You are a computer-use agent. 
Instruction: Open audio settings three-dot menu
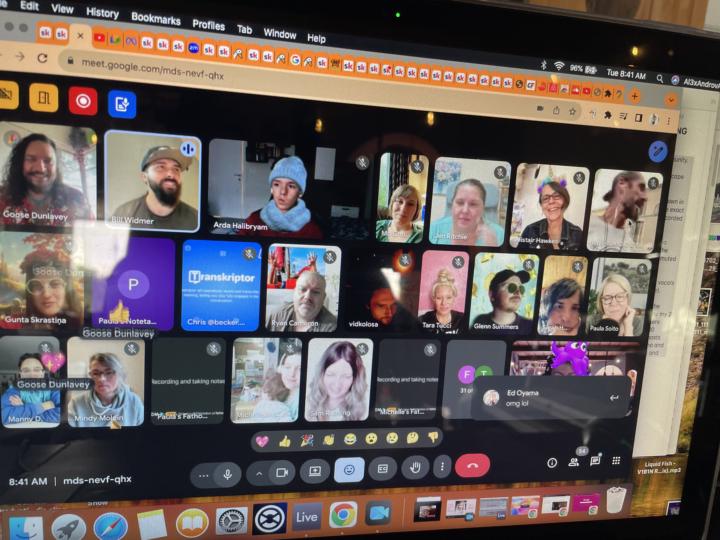click(203, 476)
